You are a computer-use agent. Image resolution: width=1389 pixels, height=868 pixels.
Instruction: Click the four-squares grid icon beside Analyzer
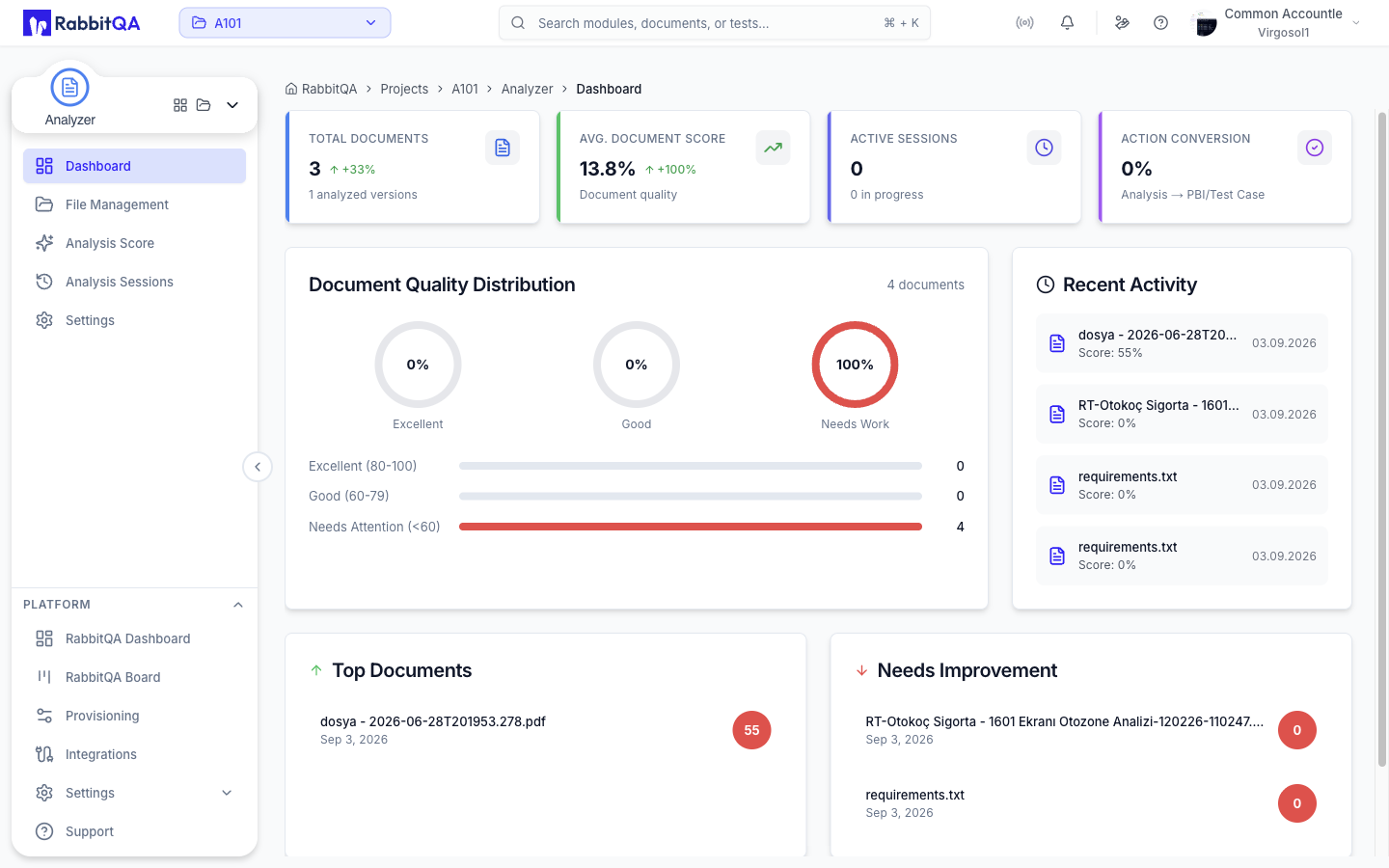point(180,105)
